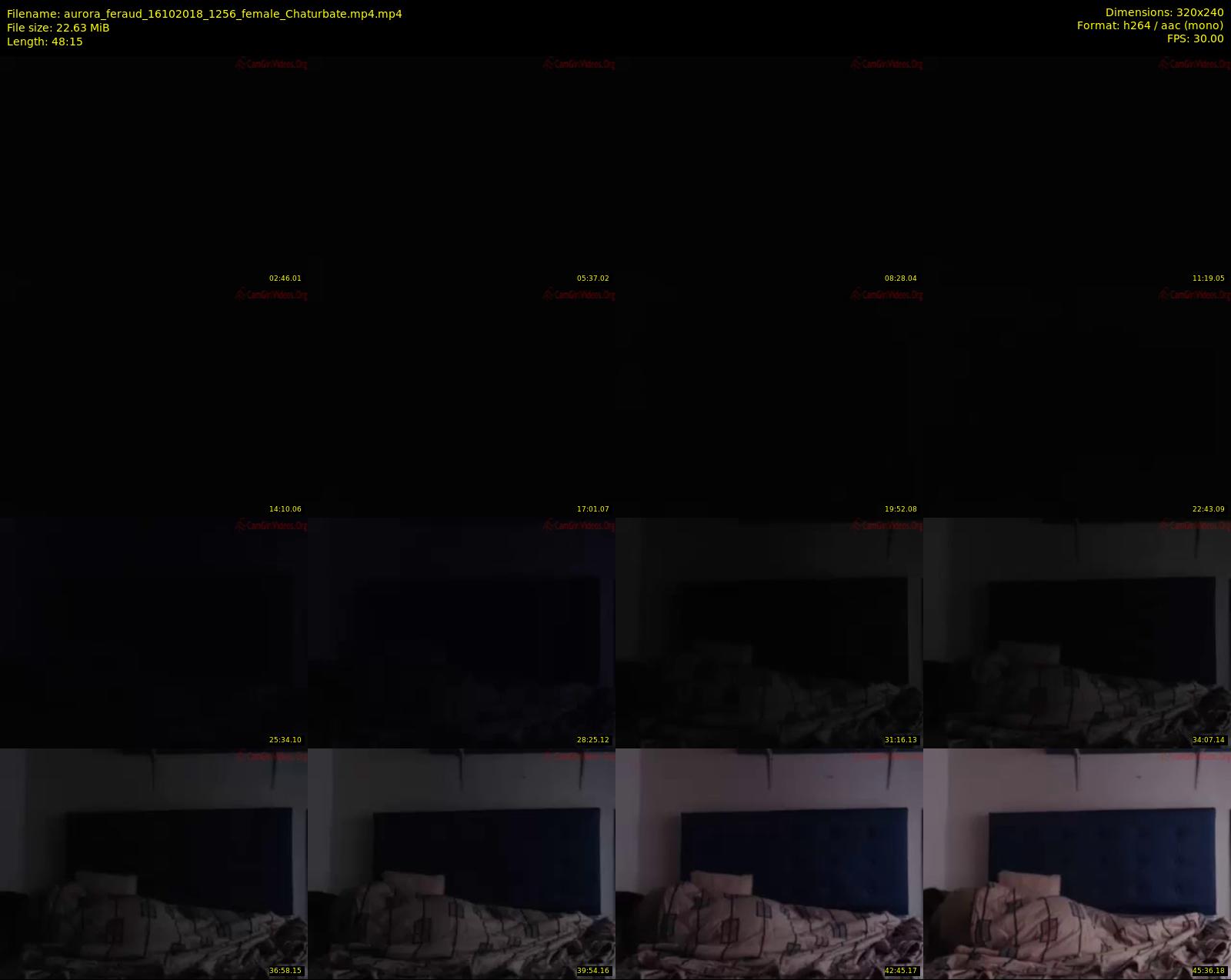Select the thumbnail frame stamped 05:37.02
This screenshot has height=980, width=1231.
coord(462,171)
